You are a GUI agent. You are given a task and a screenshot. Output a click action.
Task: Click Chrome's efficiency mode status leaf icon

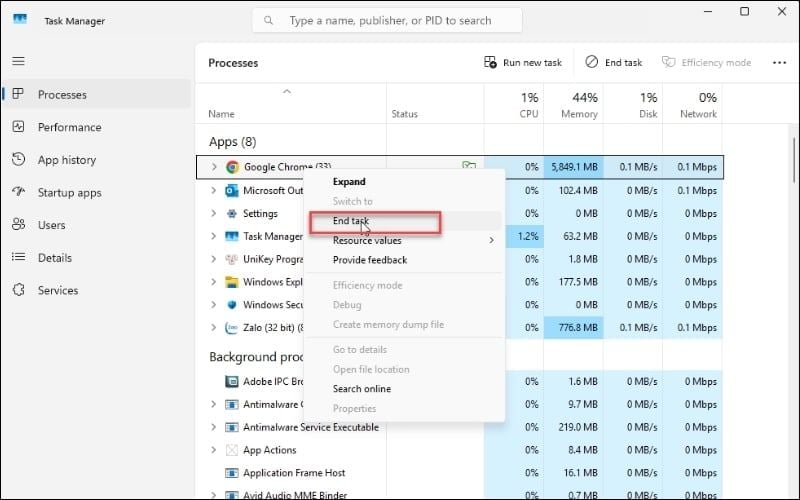tap(469, 165)
